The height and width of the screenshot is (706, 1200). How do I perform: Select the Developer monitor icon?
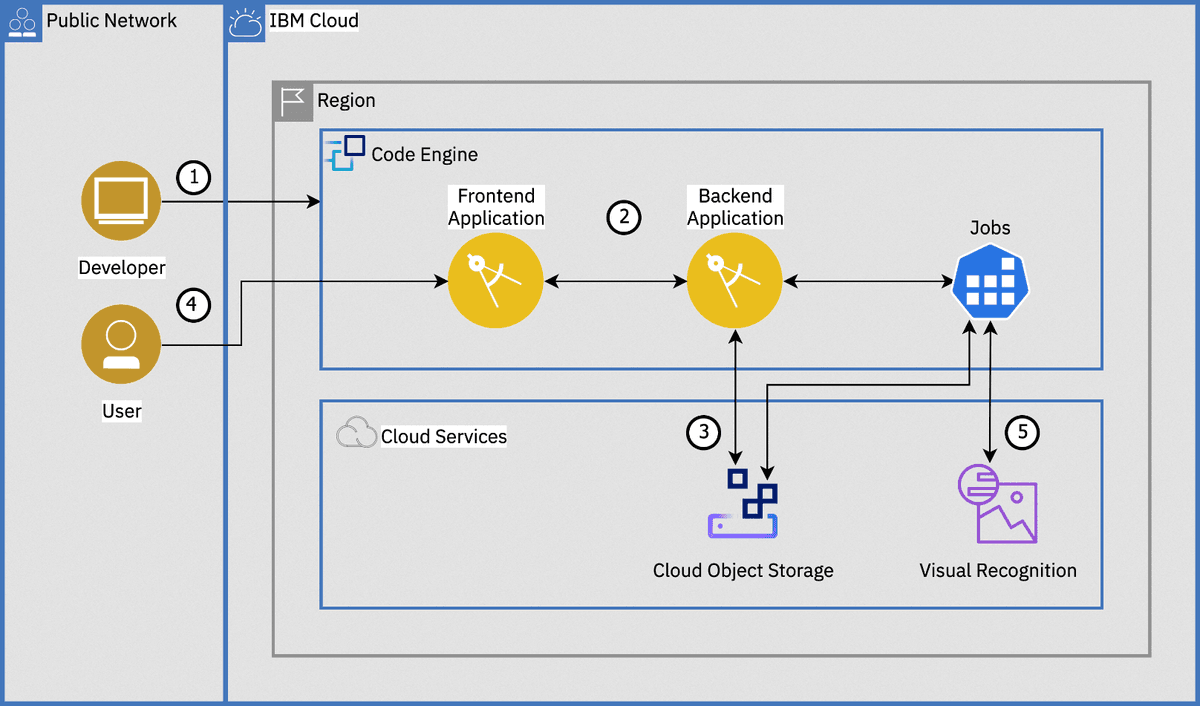121,203
